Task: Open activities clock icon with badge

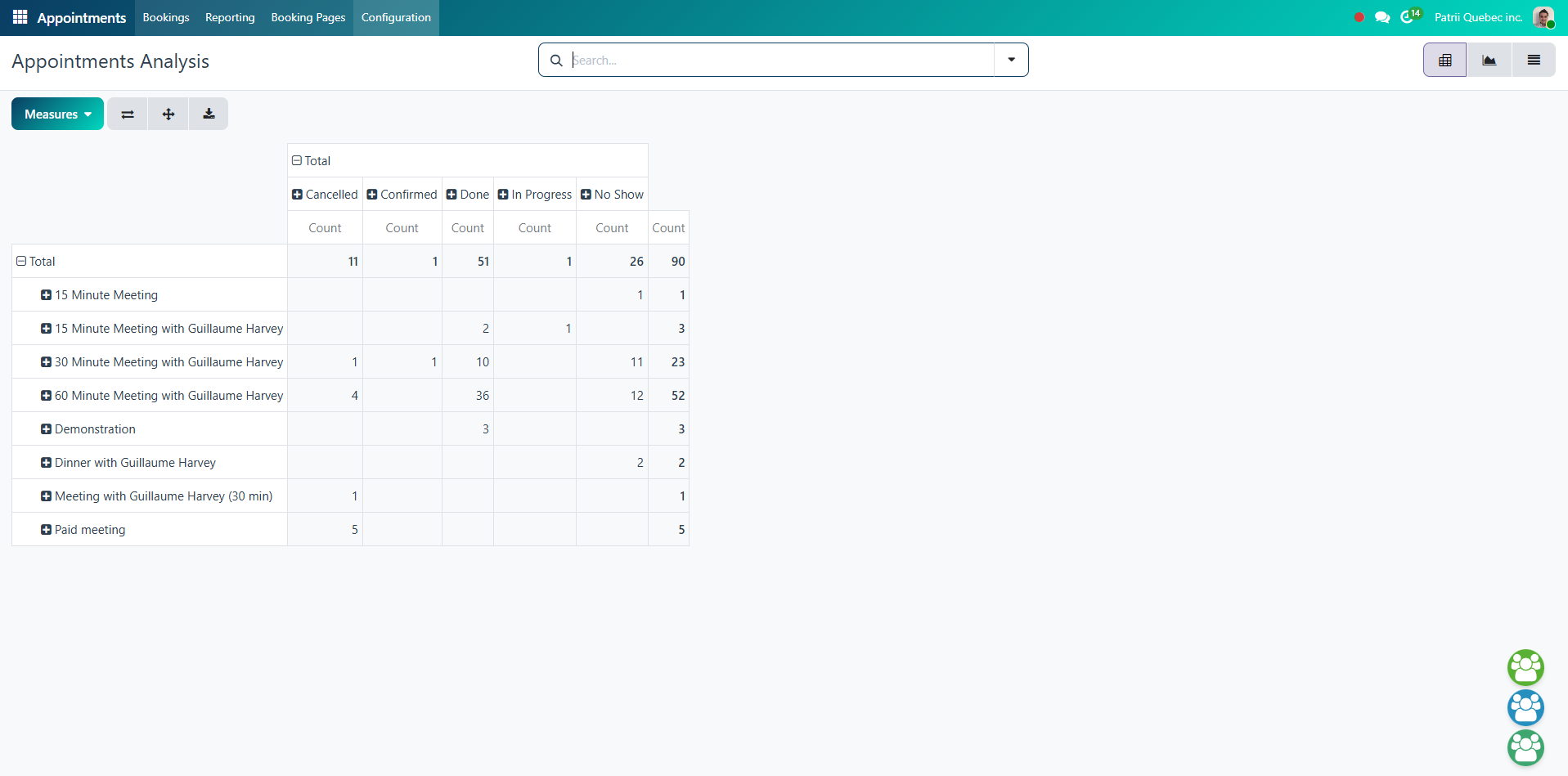Action: pos(1409,17)
